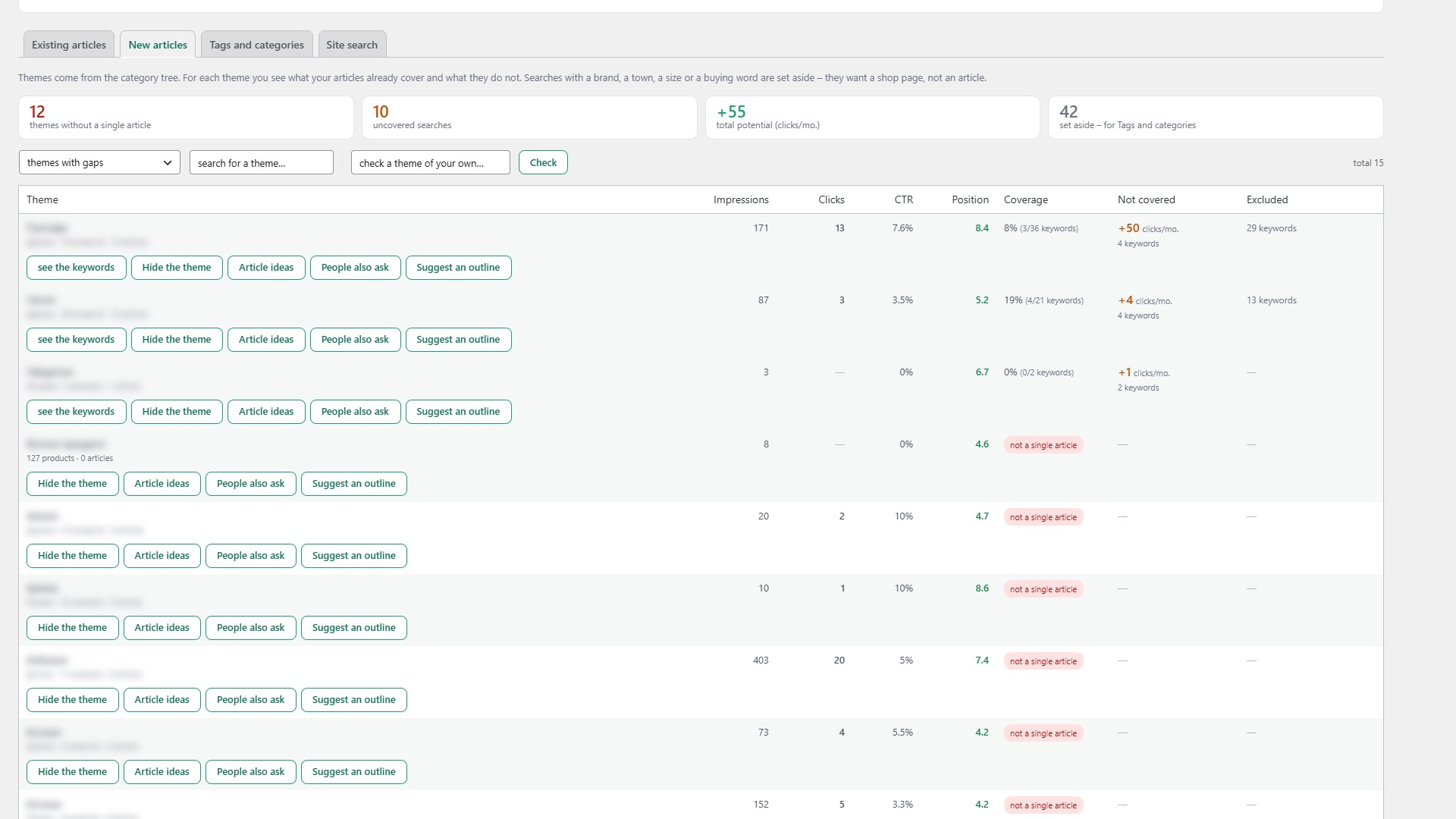Open Article ideas for the 171-impressions theme

pos(266,268)
